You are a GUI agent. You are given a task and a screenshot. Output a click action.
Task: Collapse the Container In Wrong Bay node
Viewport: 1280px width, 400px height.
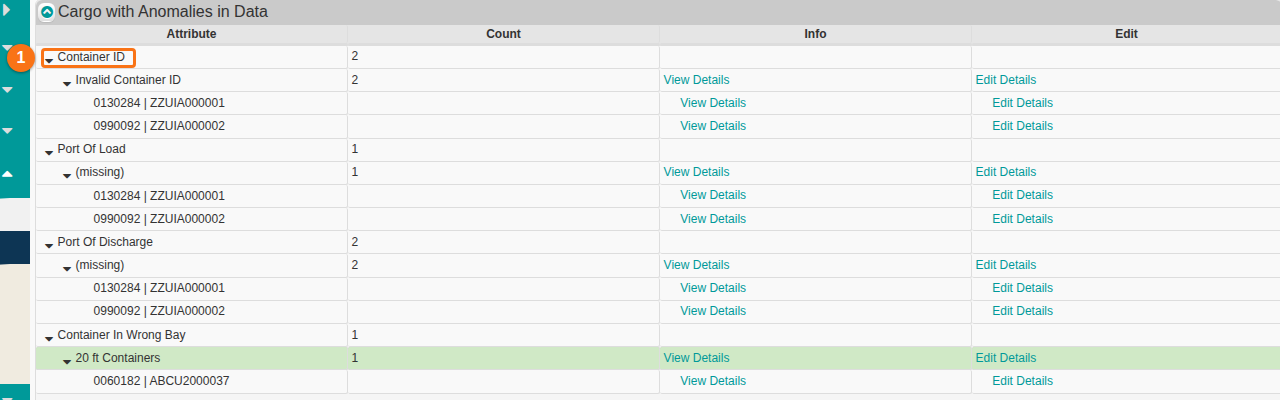pos(49,338)
